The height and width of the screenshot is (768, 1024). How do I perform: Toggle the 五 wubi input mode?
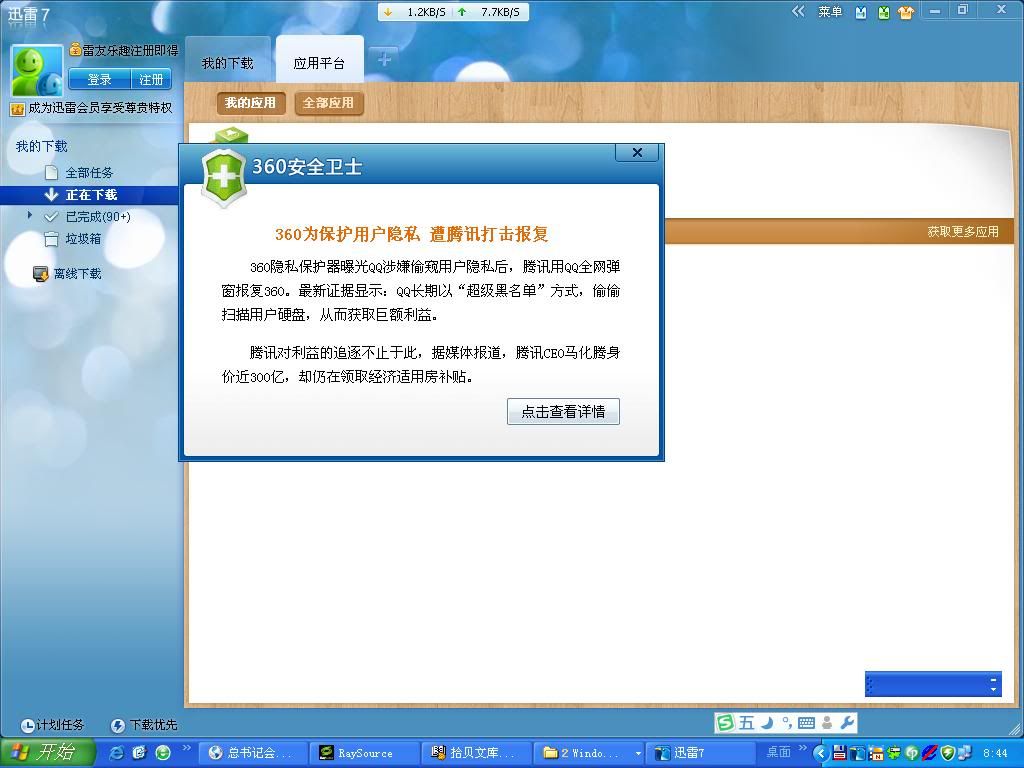point(747,722)
